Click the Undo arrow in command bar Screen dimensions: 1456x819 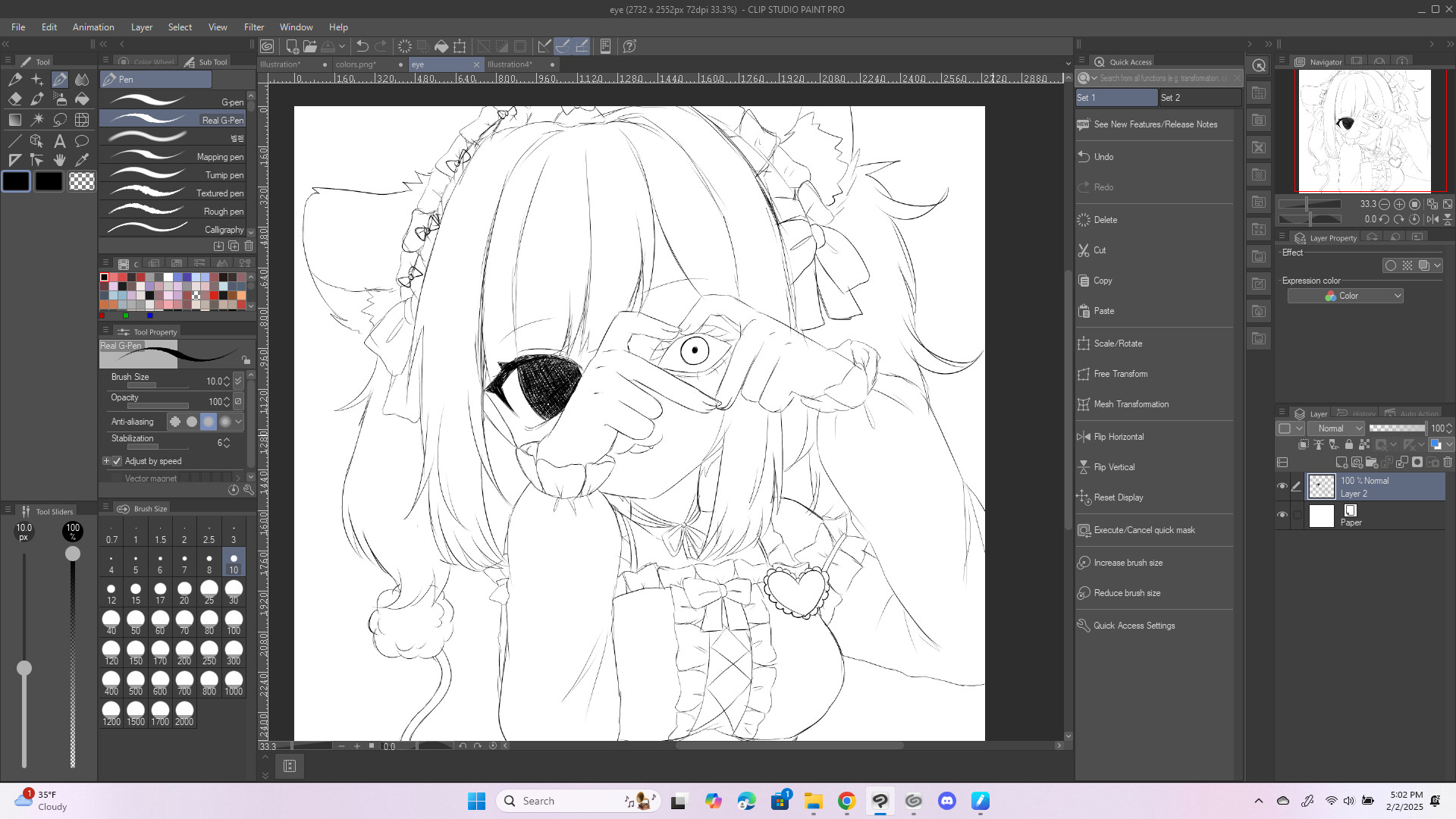[x=362, y=46]
